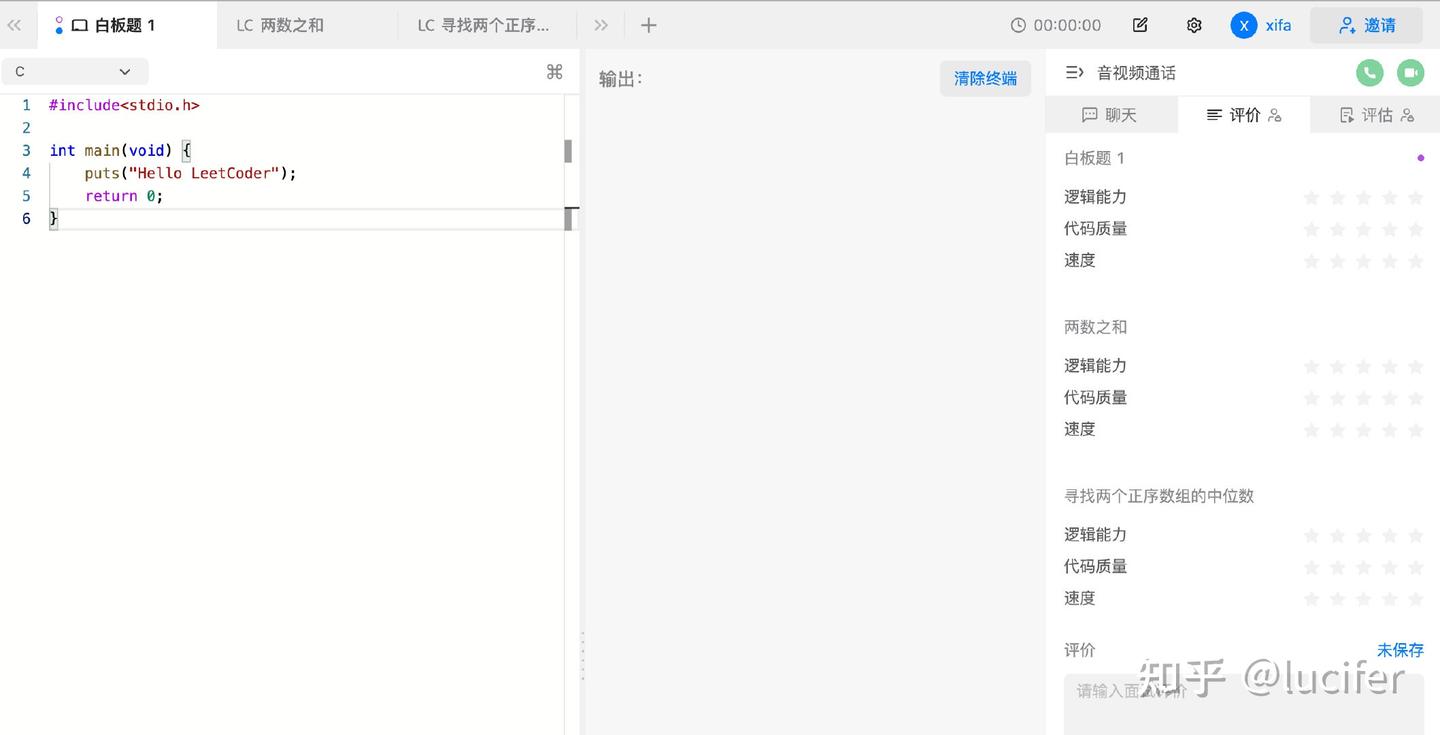Image resolution: width=1440 pixels, height=735 pixels.
Task: Rate 代码质量 of 两数之和 one star
Action: (x=1311, y=397)
